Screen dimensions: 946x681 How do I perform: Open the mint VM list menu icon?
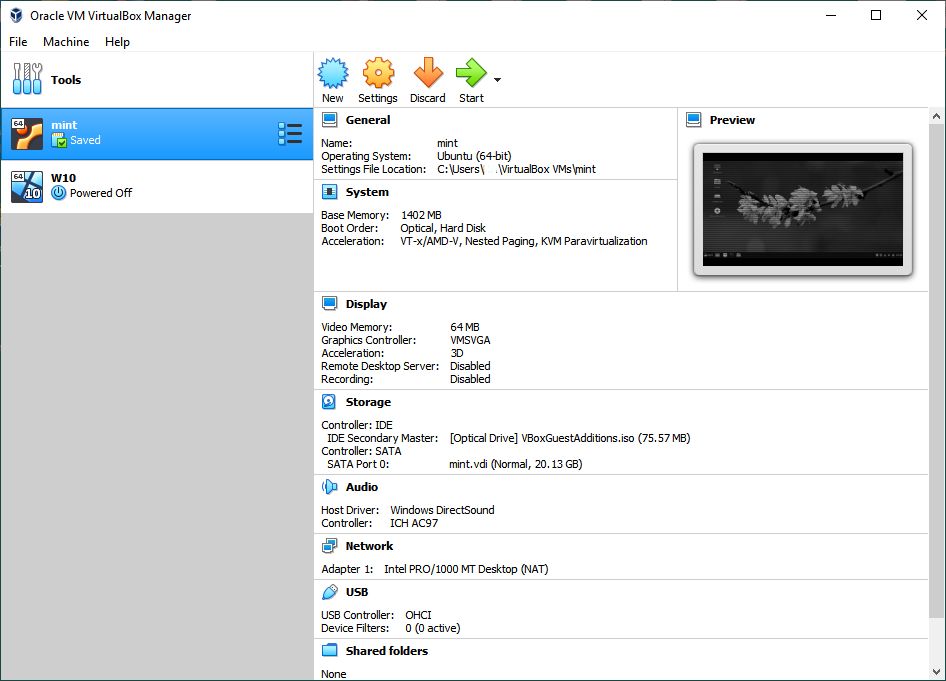(289, 133)
